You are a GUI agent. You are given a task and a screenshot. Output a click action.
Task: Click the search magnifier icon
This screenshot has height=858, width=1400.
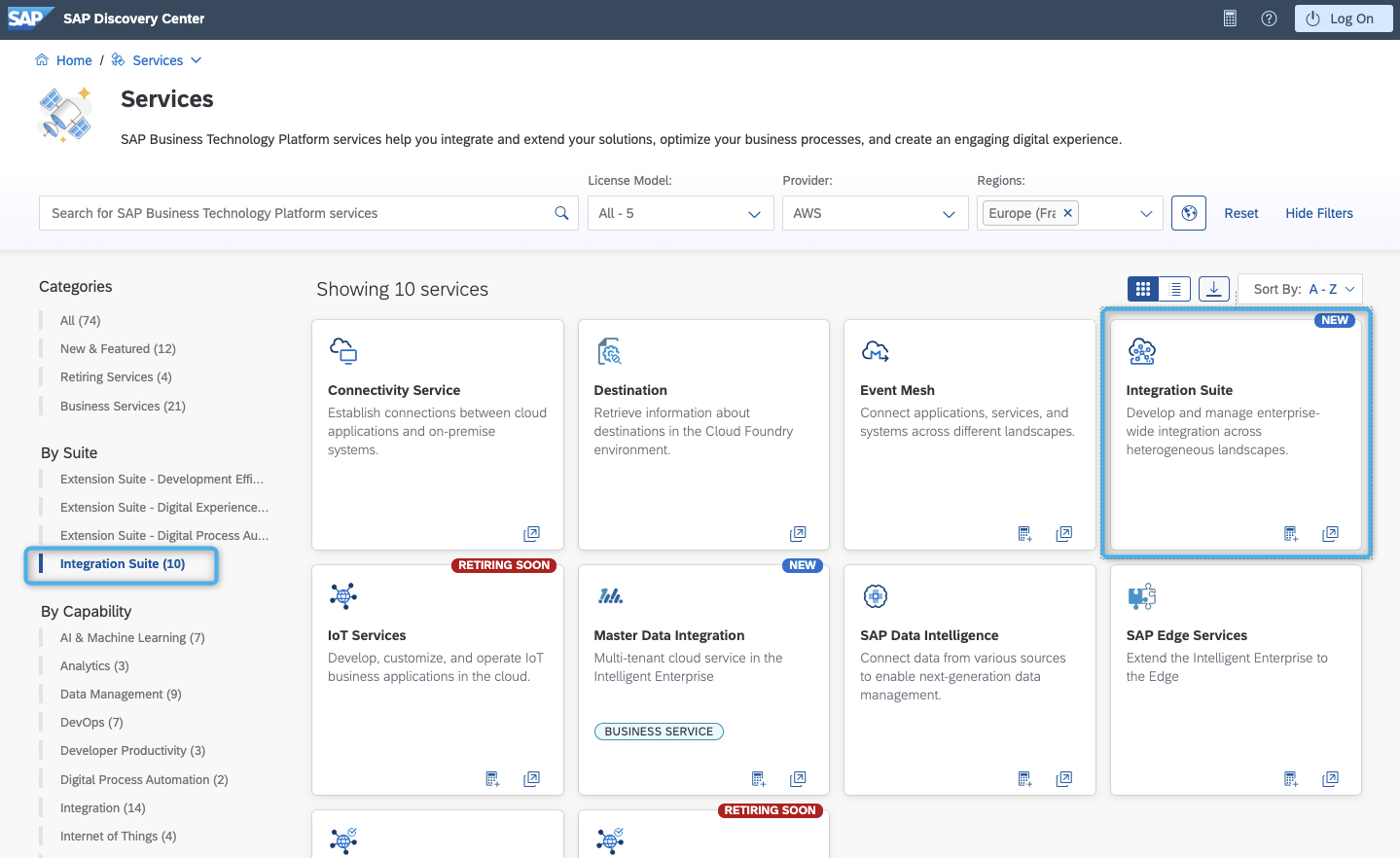[561, 213]
